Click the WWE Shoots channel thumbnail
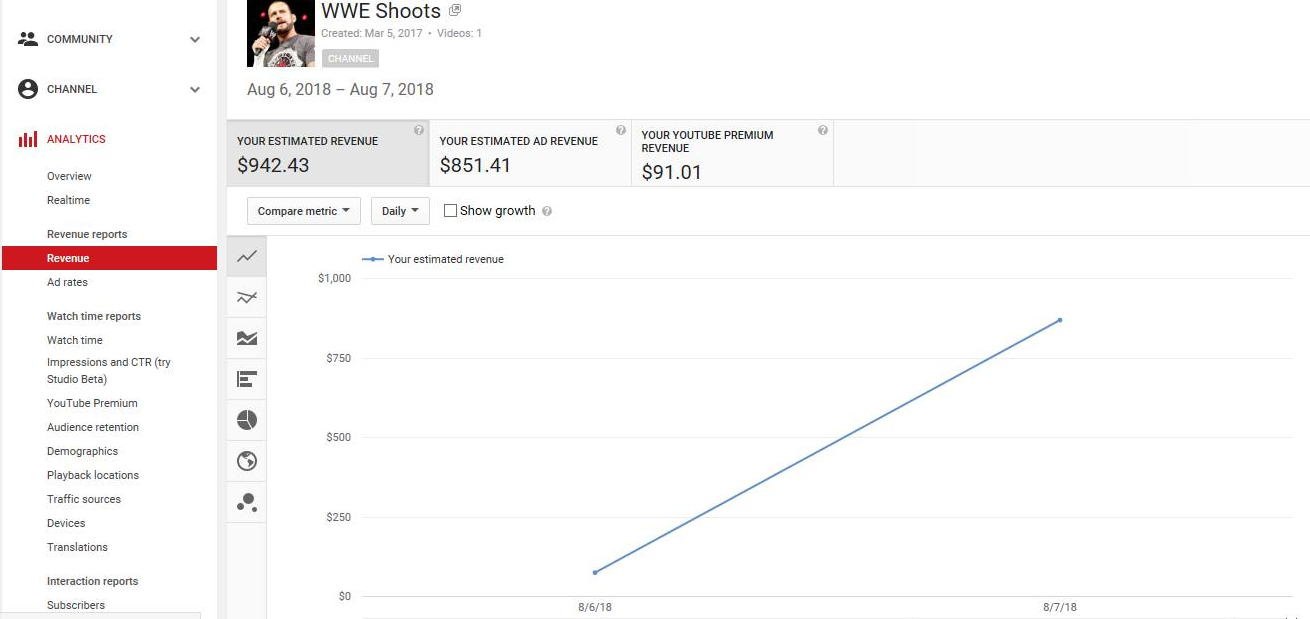Screen dimensions: 1310x619 pos(281,33)
